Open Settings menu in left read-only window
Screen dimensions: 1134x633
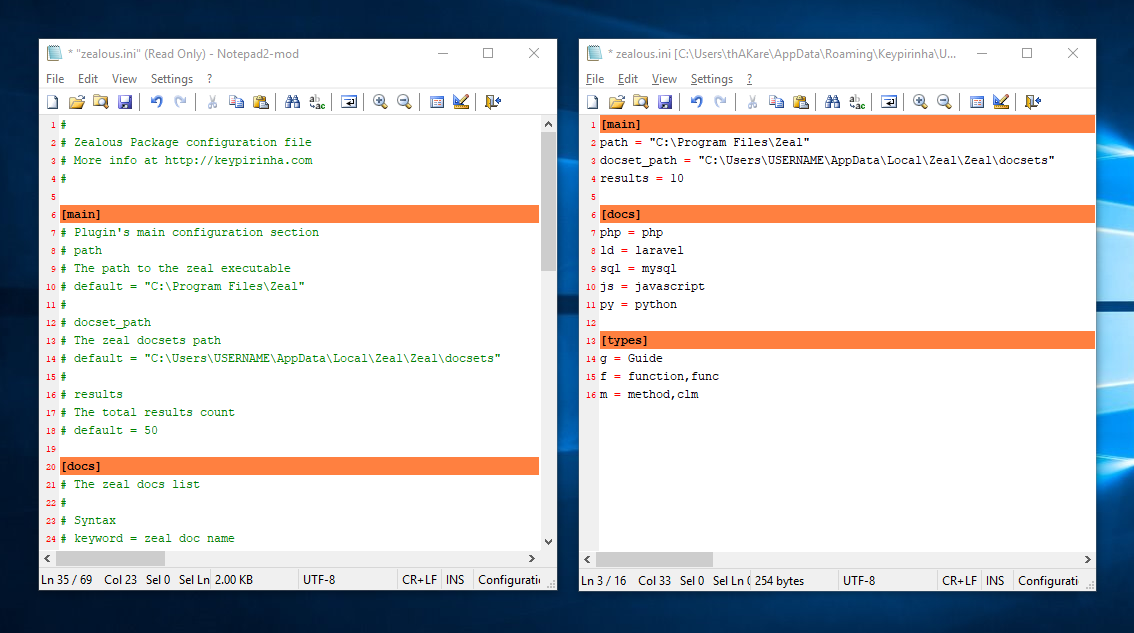[171, 79]
